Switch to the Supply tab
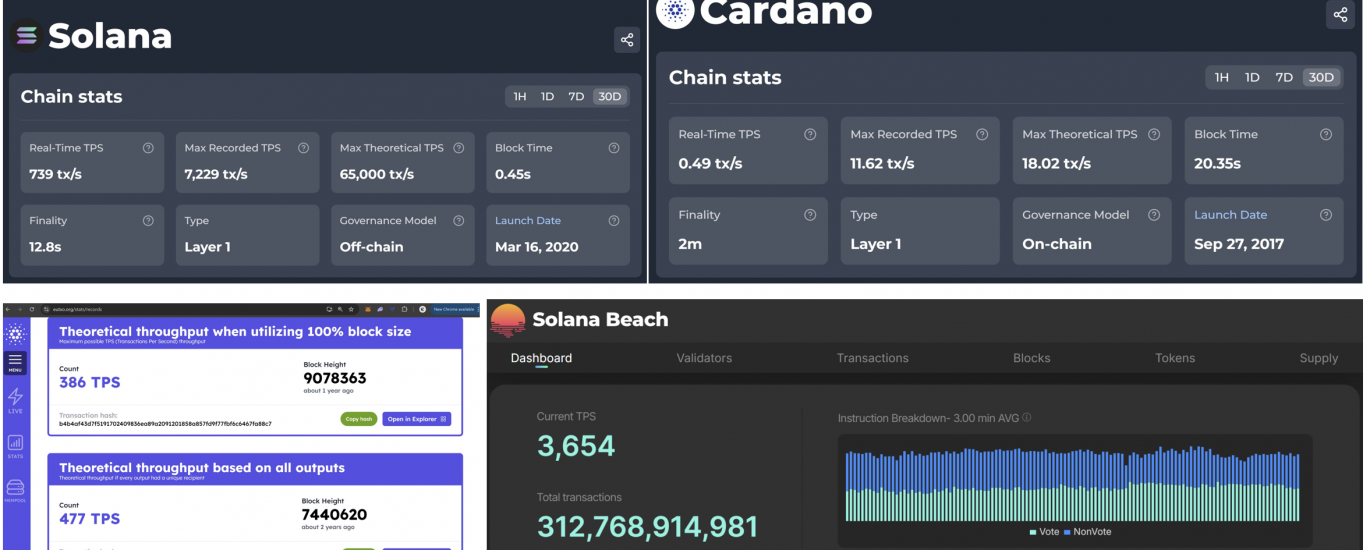Image resolution: width=1370 pixels, height=550 pixels. [1318, 358]
